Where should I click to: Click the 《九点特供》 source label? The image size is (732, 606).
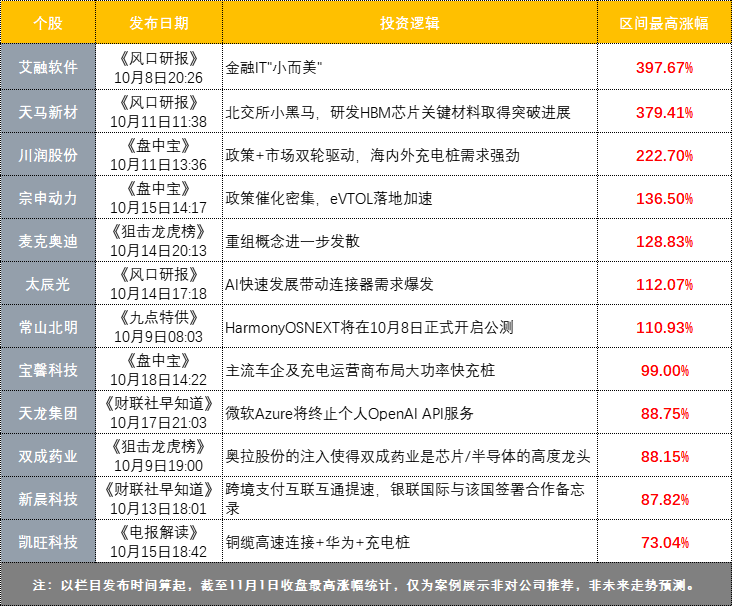158,317
